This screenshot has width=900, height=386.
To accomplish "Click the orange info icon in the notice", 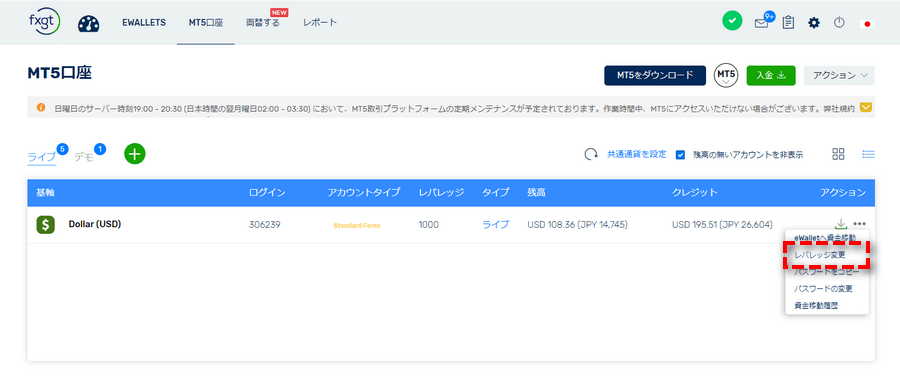I will [x=41, y=107].
